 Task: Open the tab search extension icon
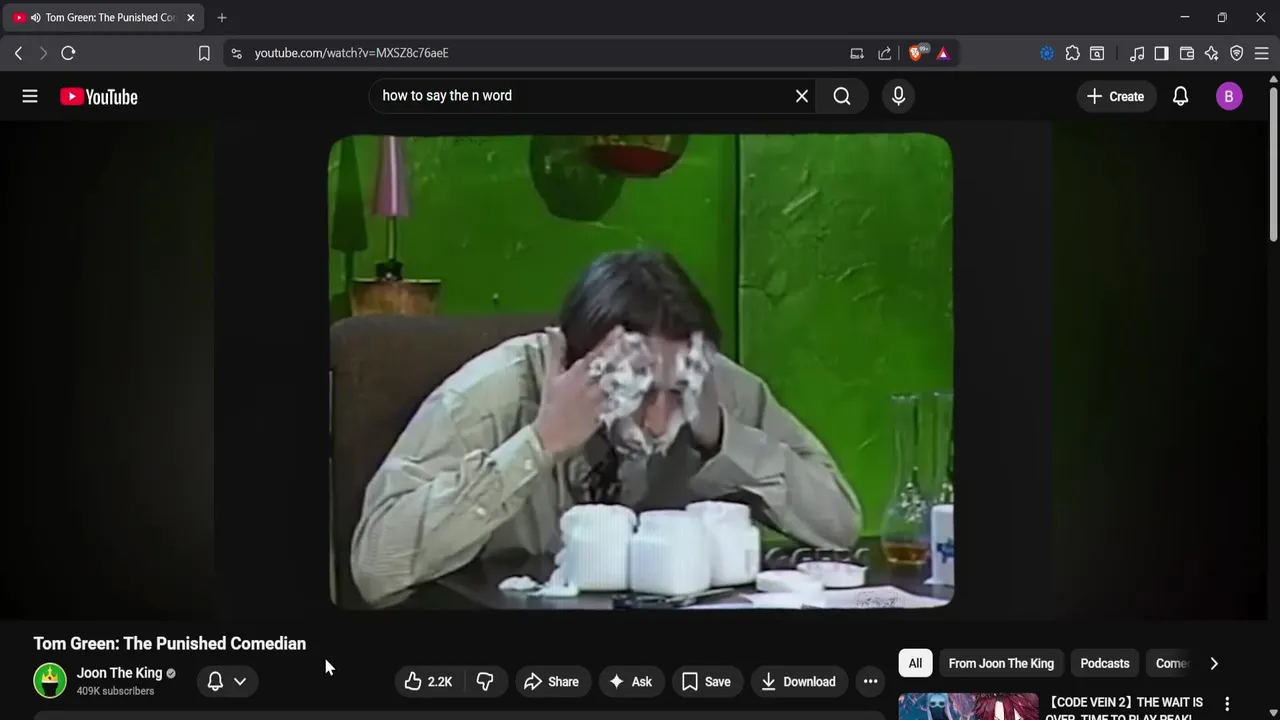pyautogui.click(x=1097, y=53)
